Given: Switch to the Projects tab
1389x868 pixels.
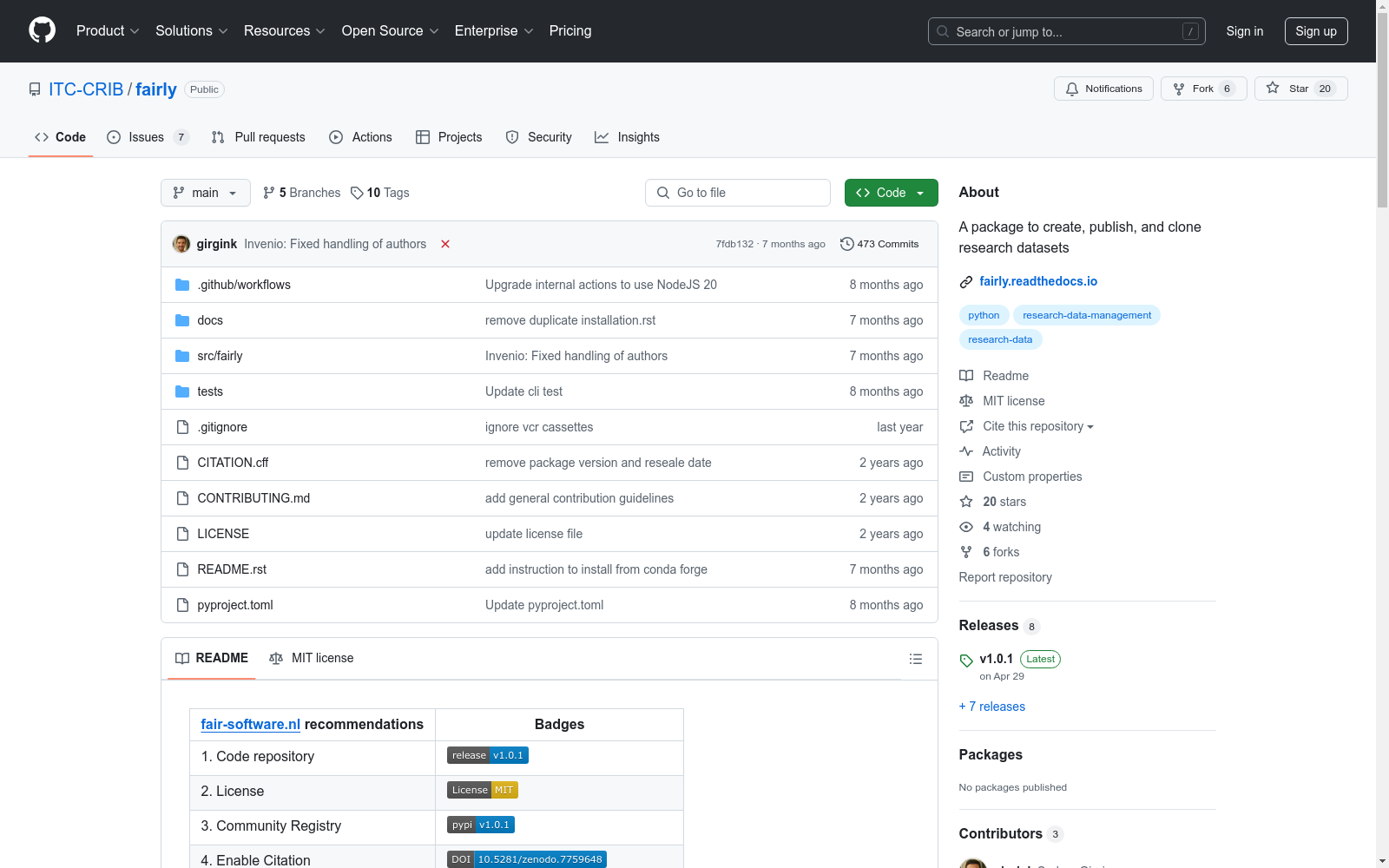Looking at the screenshot, I should click(449, 137).
